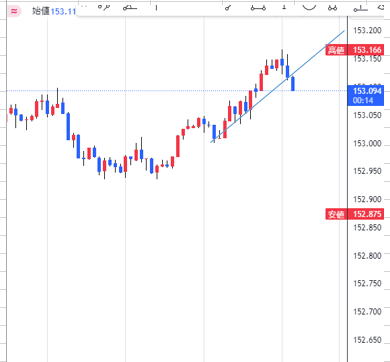Click the 高値 153.166 high price label
This screenshot has height=362, width=390.
pos(355,50)
